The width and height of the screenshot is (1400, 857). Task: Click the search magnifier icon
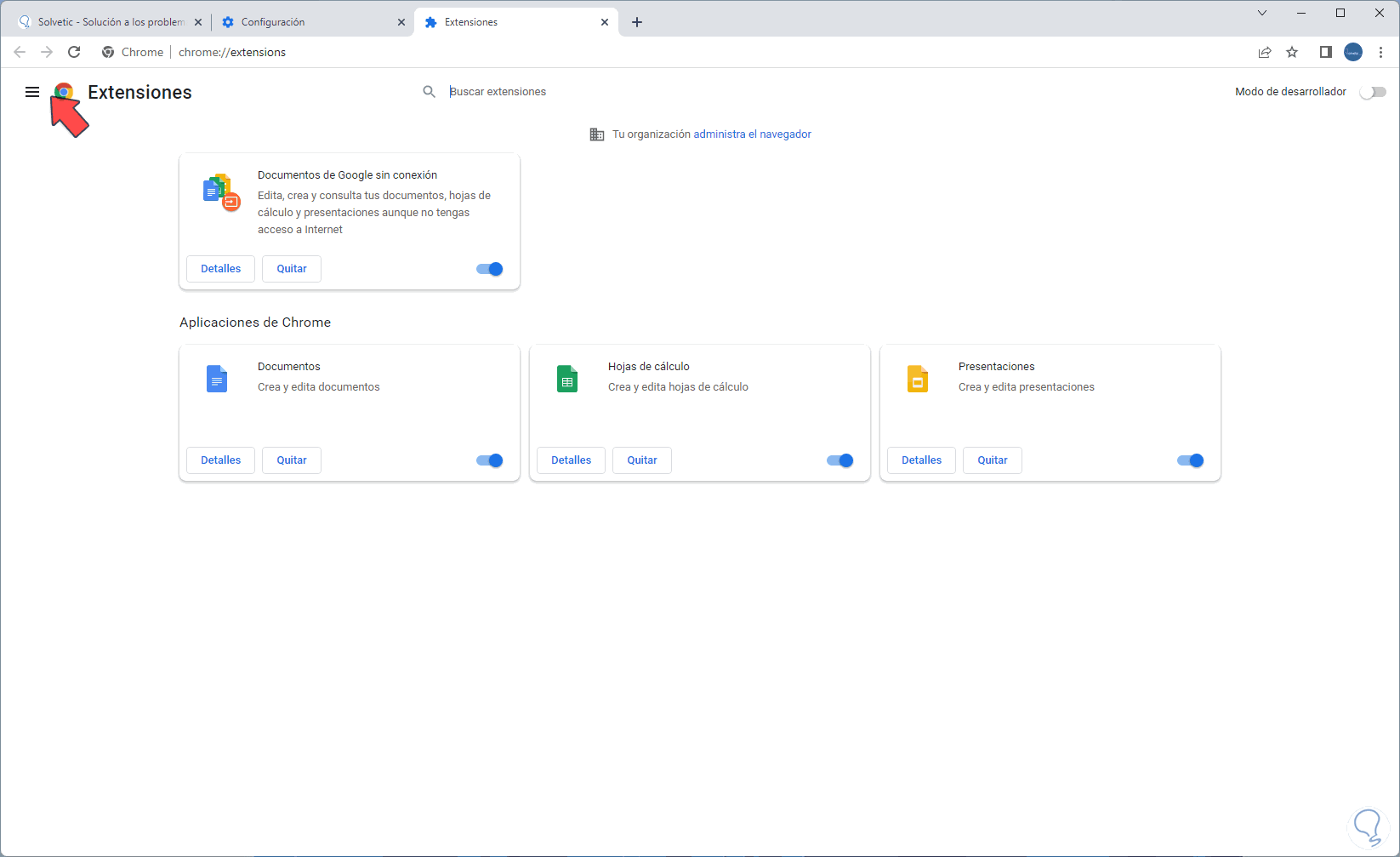pyautogui.click(x=430, y=91)
